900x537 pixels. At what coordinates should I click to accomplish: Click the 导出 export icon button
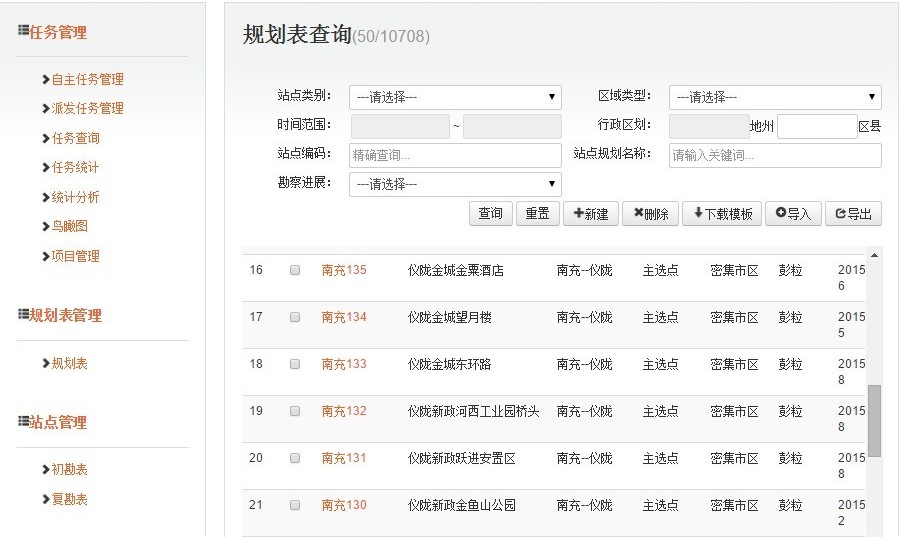point(852,214)
